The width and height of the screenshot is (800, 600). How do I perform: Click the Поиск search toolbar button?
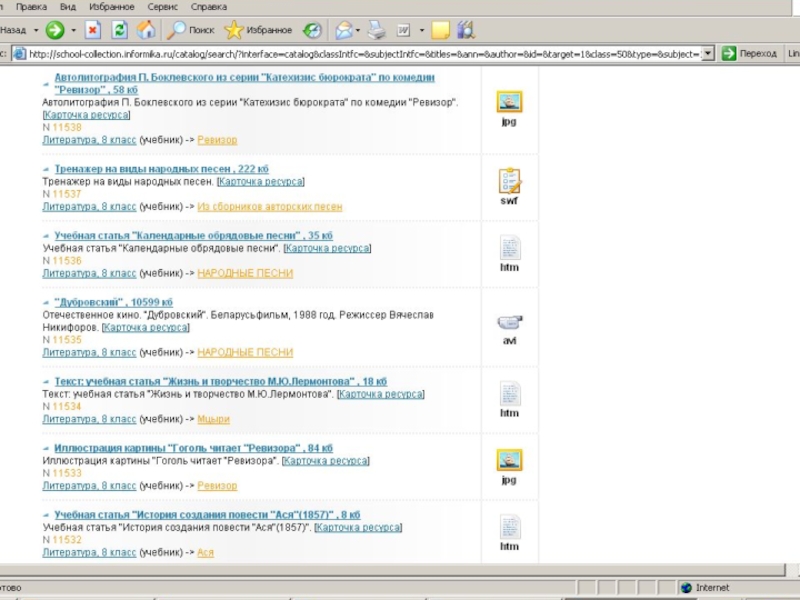click(x=191, y=30)
